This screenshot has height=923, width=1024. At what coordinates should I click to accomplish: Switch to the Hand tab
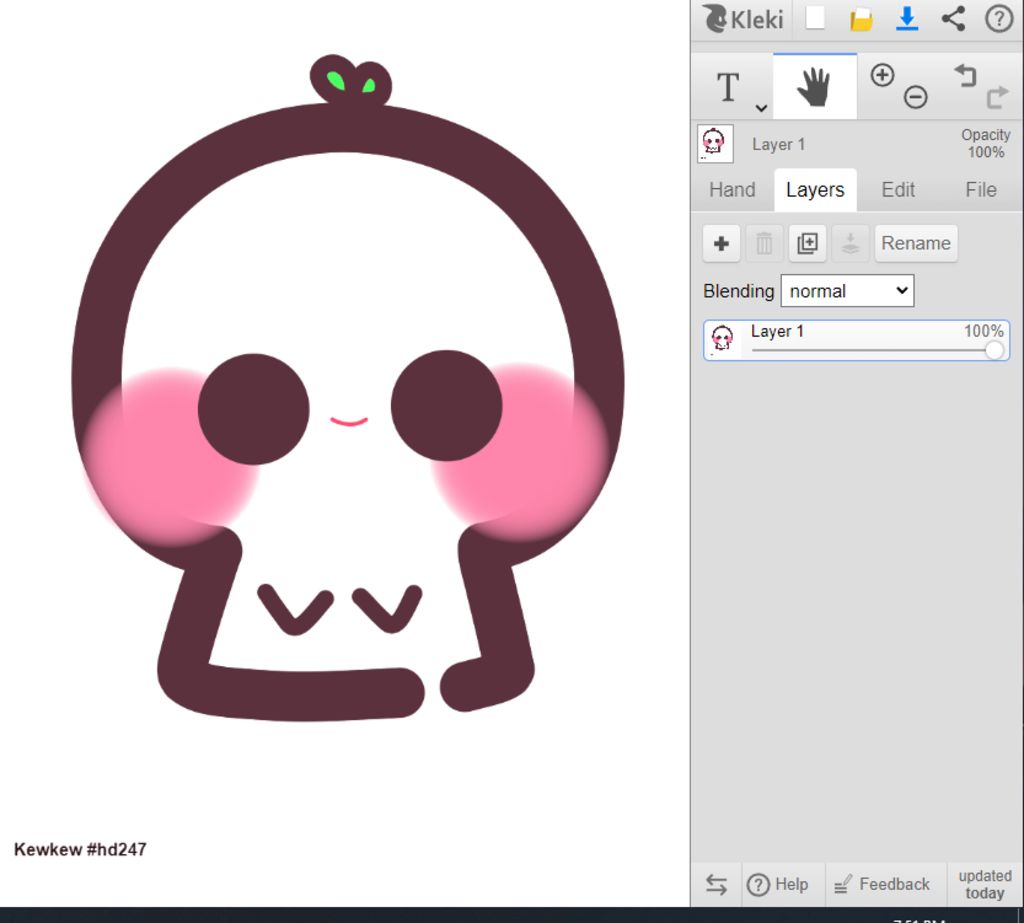[x=732, y=190]
